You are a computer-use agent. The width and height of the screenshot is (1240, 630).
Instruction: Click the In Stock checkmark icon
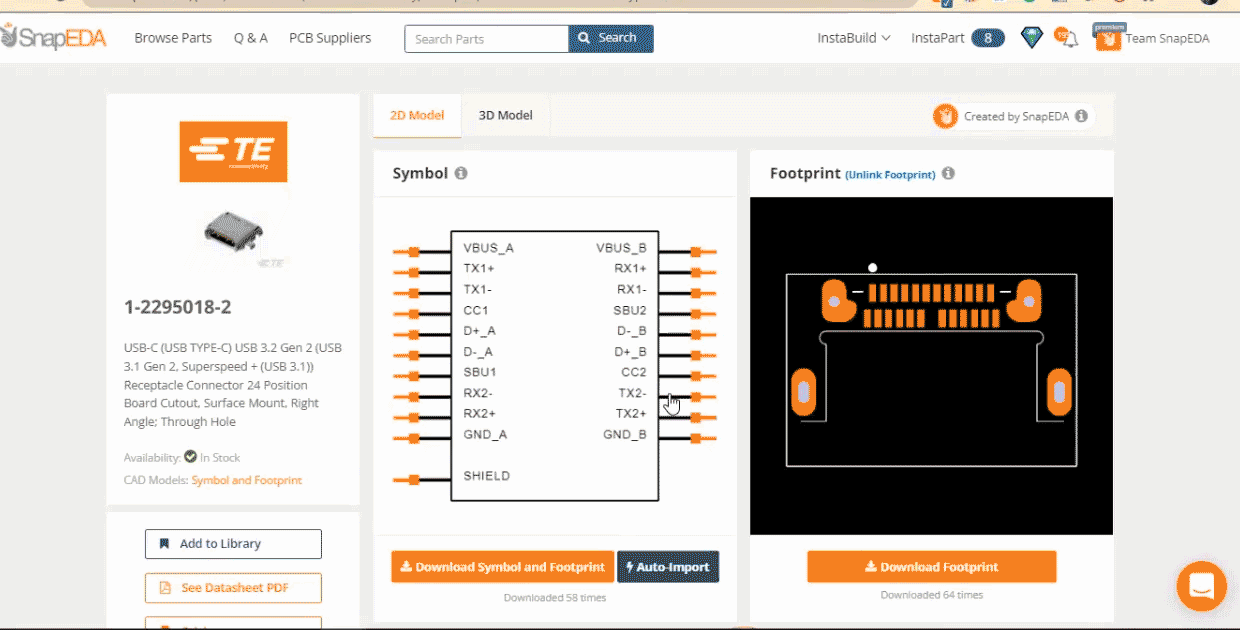[190, 457]
